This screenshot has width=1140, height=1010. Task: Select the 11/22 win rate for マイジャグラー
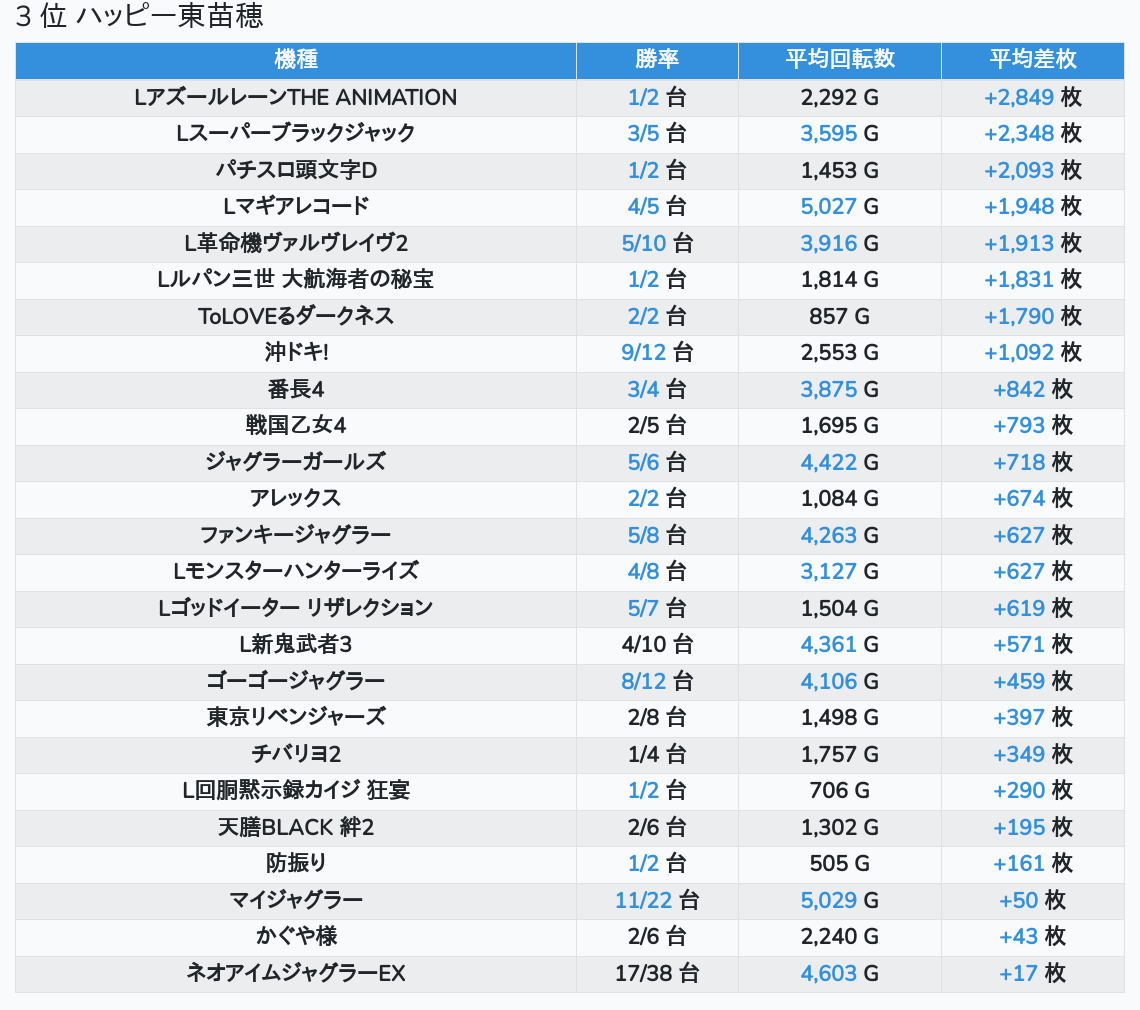(643, 900)
